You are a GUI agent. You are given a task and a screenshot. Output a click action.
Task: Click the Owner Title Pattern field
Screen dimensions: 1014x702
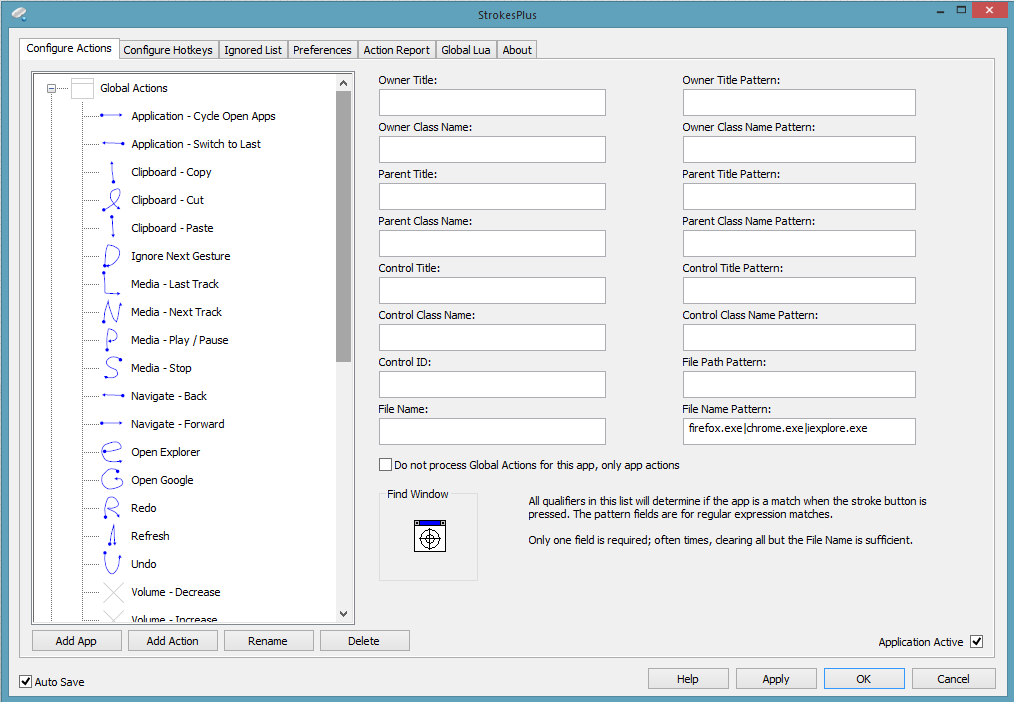pyautogui.click(x=799, y=102)
